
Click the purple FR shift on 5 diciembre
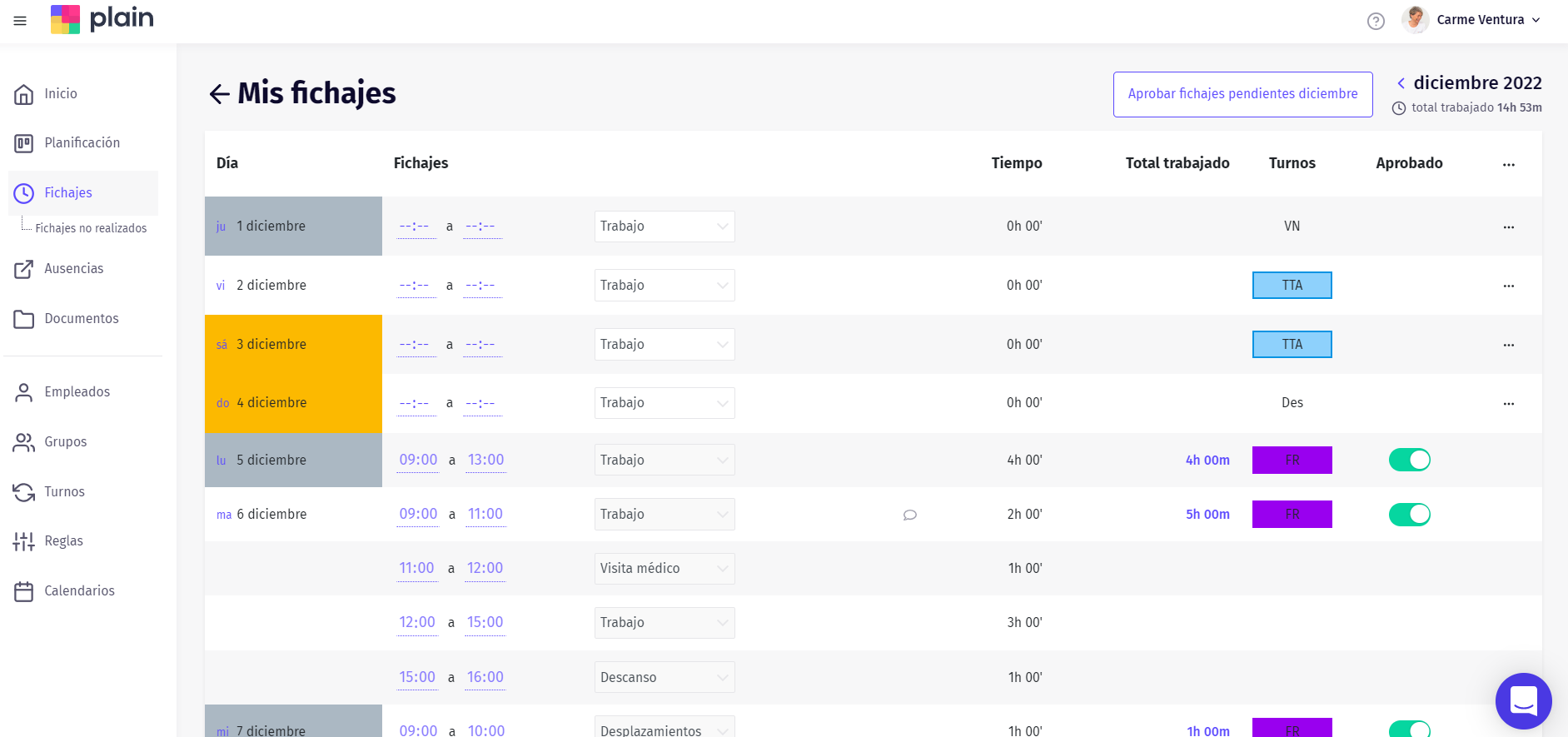[x=1292, y=460]
